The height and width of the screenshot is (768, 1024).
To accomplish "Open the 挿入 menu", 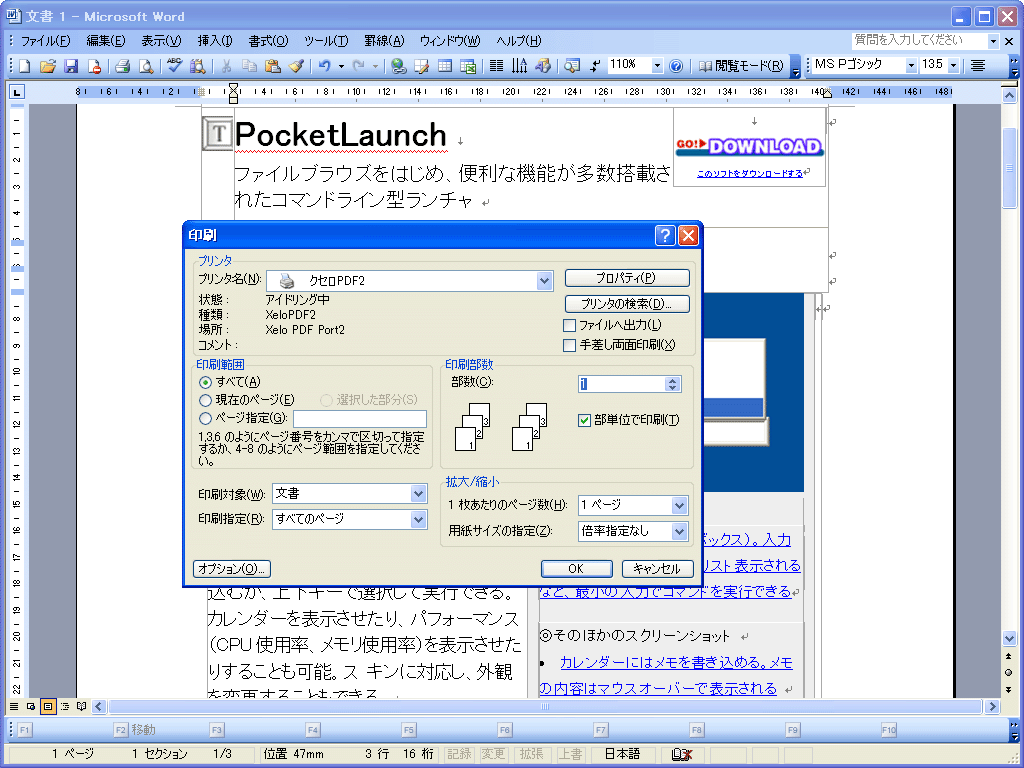I will 214,41.
